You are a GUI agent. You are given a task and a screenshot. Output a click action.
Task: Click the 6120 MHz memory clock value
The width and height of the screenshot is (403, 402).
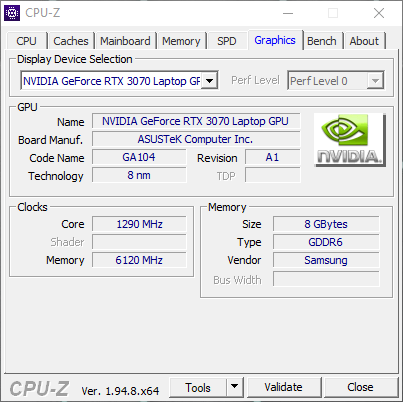click(x=139, y=260)
